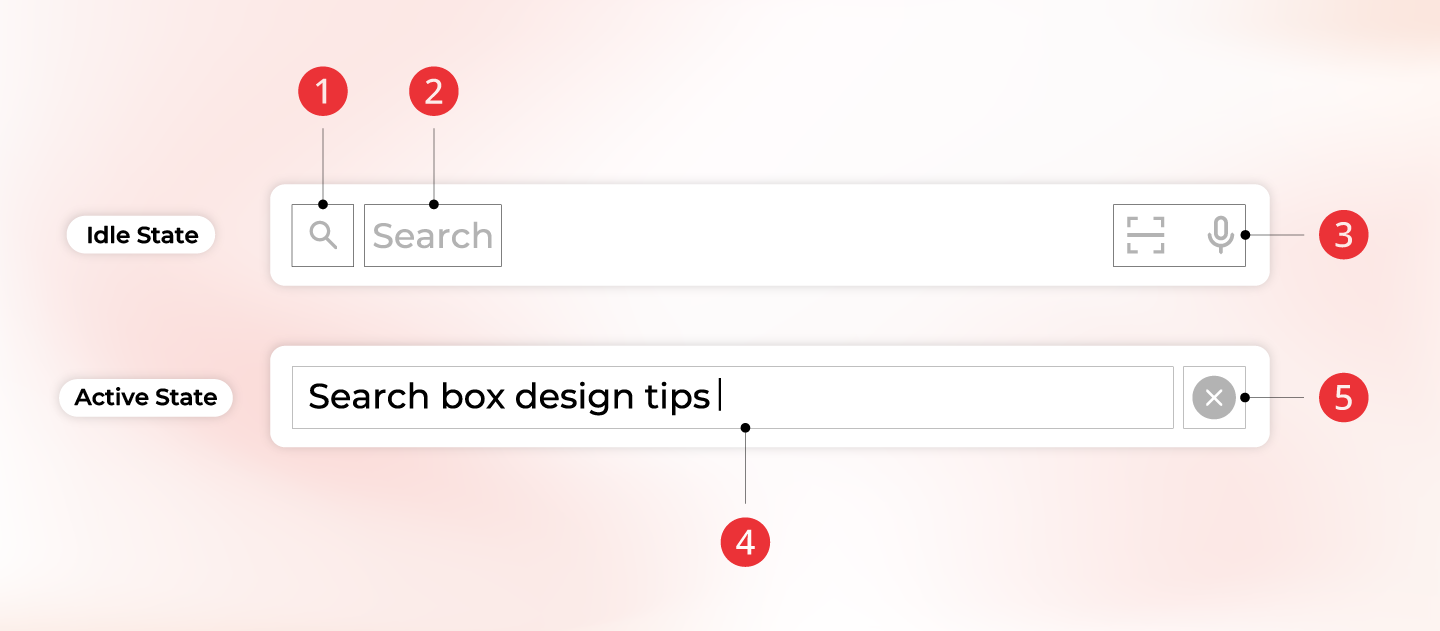
Task: Select the red number 4 badge
Action: (746, 542)
